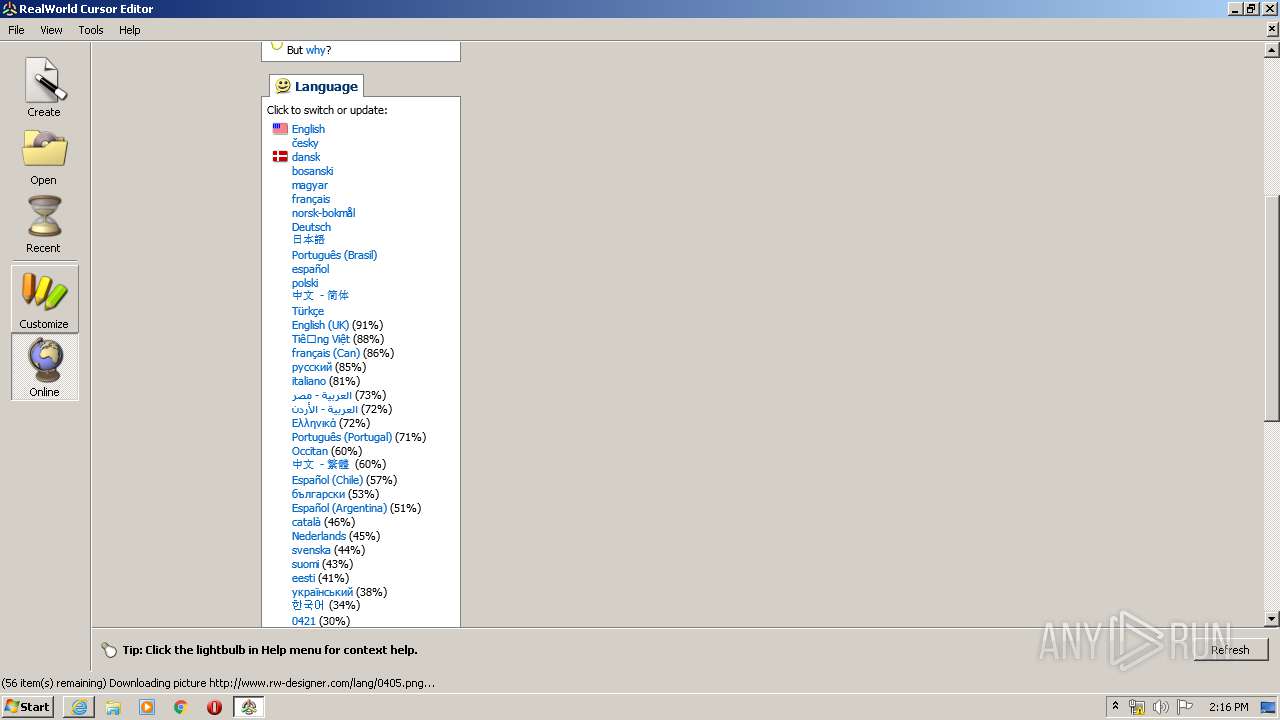Image resolution: width=1280 pixels, height=720 pixels.
Task: Switch language to English
Action: (308, 129)
